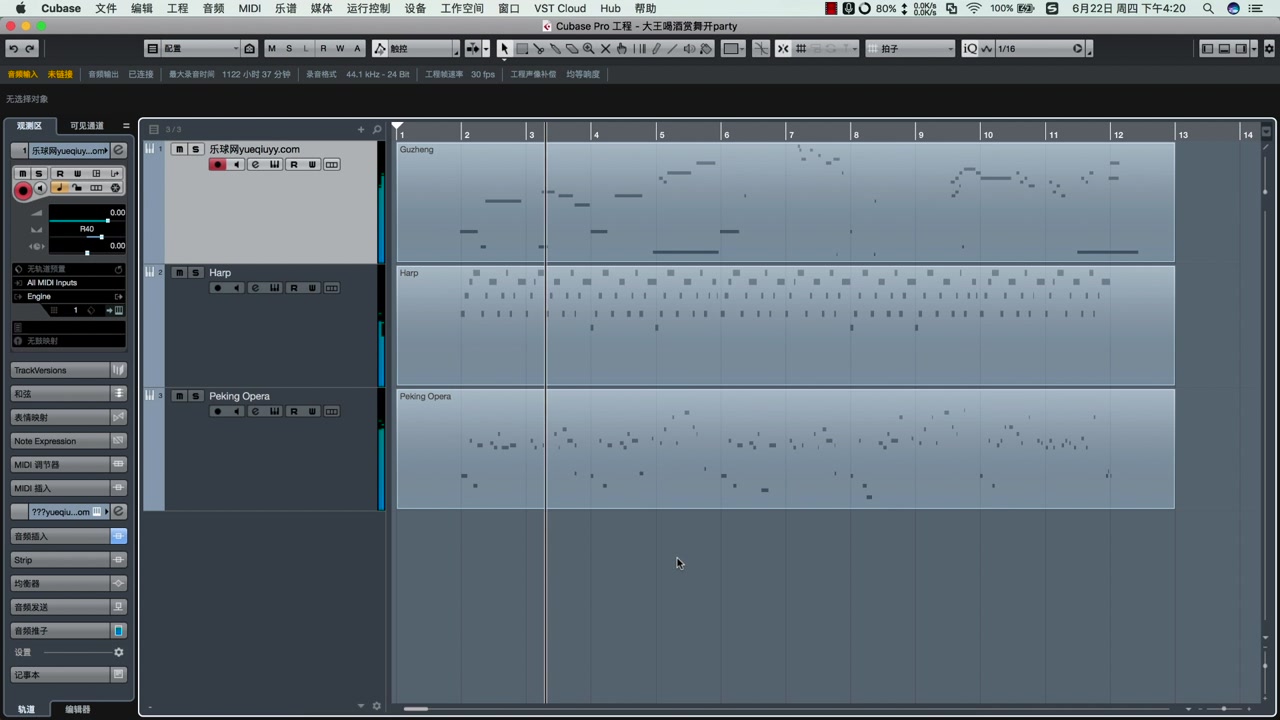1280x720 pixels.
Task: Click the Undo arrow in the toolbar
Action: (13, 48)
